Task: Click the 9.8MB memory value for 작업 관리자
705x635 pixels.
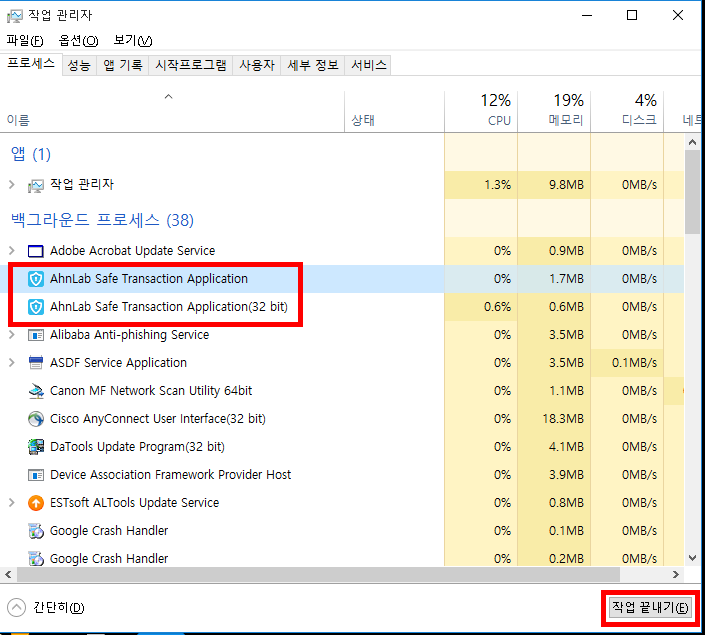Action: 566,185
